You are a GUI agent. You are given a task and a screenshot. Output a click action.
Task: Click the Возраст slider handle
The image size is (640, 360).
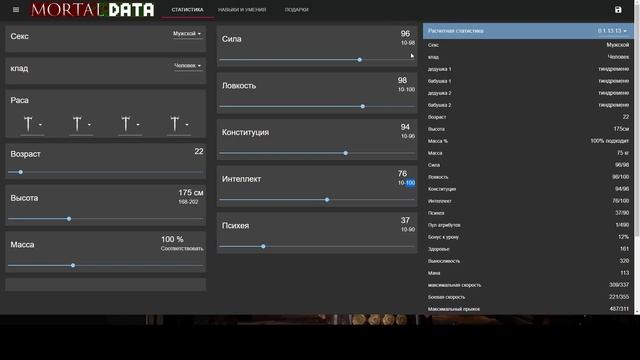20,172
